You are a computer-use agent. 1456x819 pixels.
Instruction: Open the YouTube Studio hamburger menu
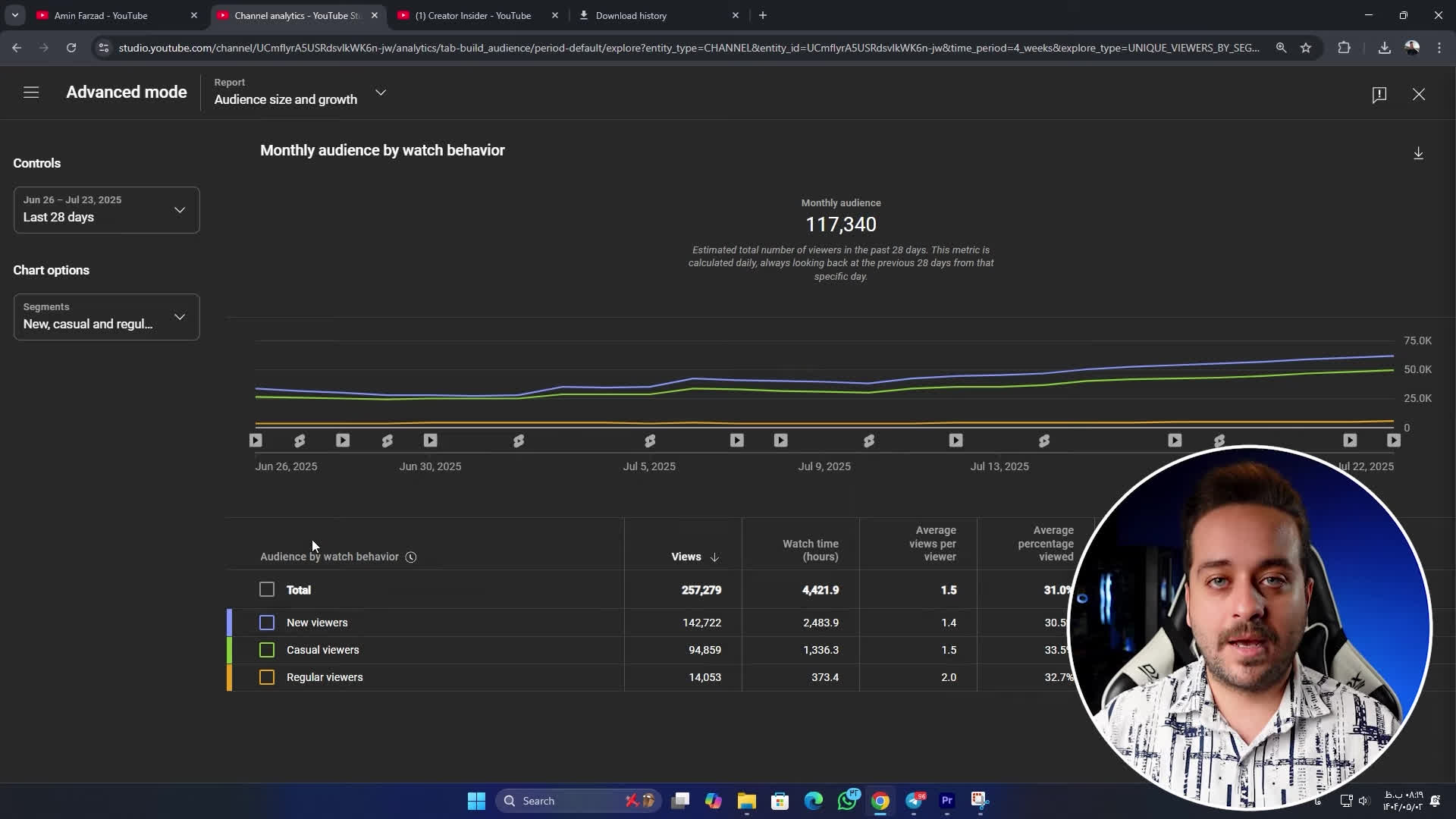click(x=31, y=93)
